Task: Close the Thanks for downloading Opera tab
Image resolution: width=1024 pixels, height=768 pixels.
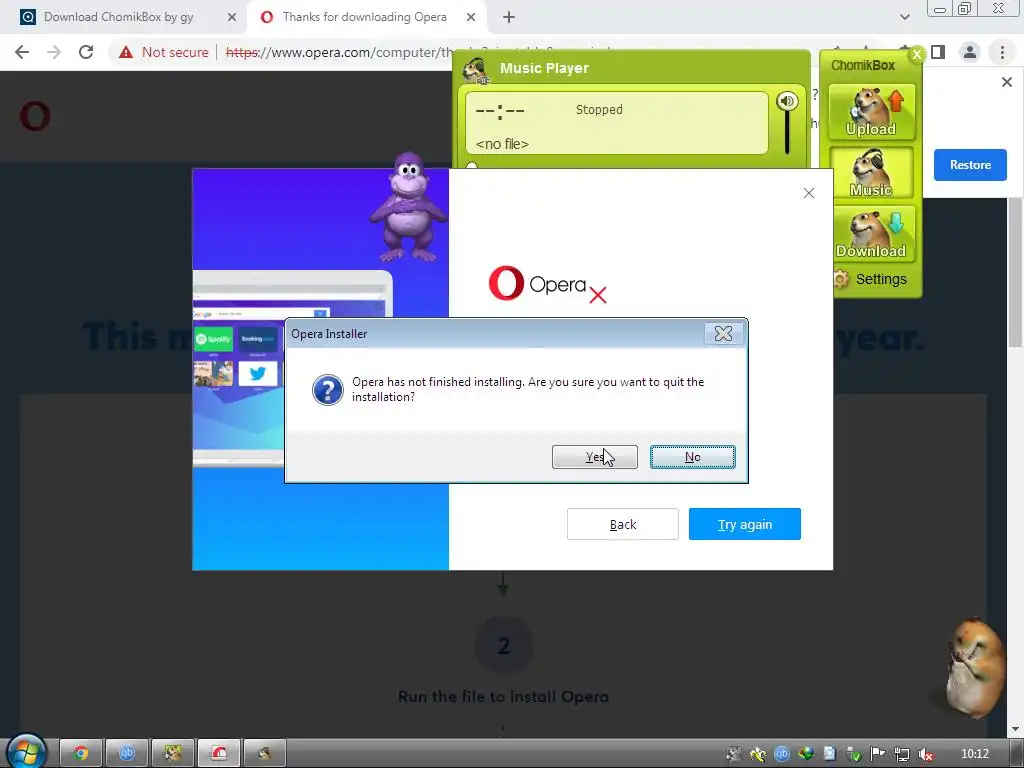Action: (471, 18)
